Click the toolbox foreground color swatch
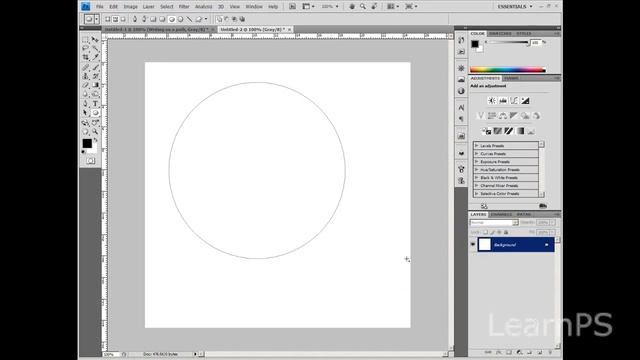The height and width of the screenshot is (360, 640). (87, 143)
